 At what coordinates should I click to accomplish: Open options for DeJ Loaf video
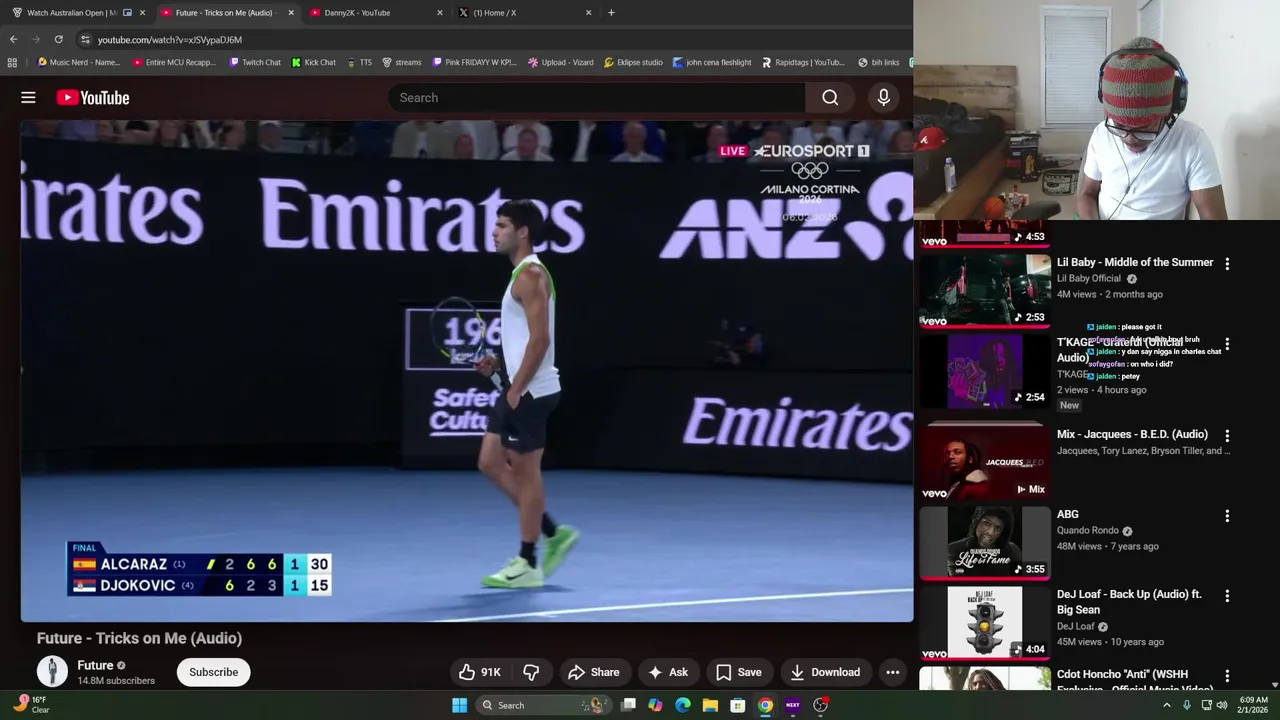pyautogui.click(x=1227, y=596)
